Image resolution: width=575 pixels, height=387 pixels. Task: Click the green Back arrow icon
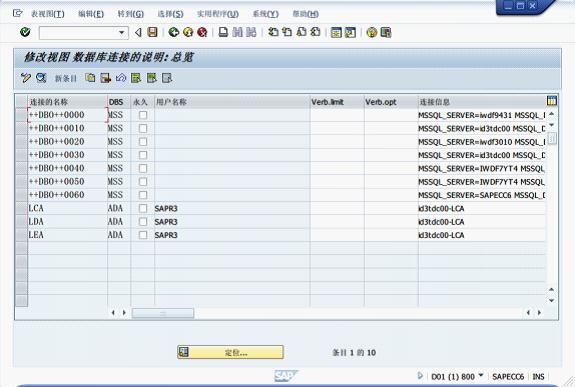tap(174, 32)
